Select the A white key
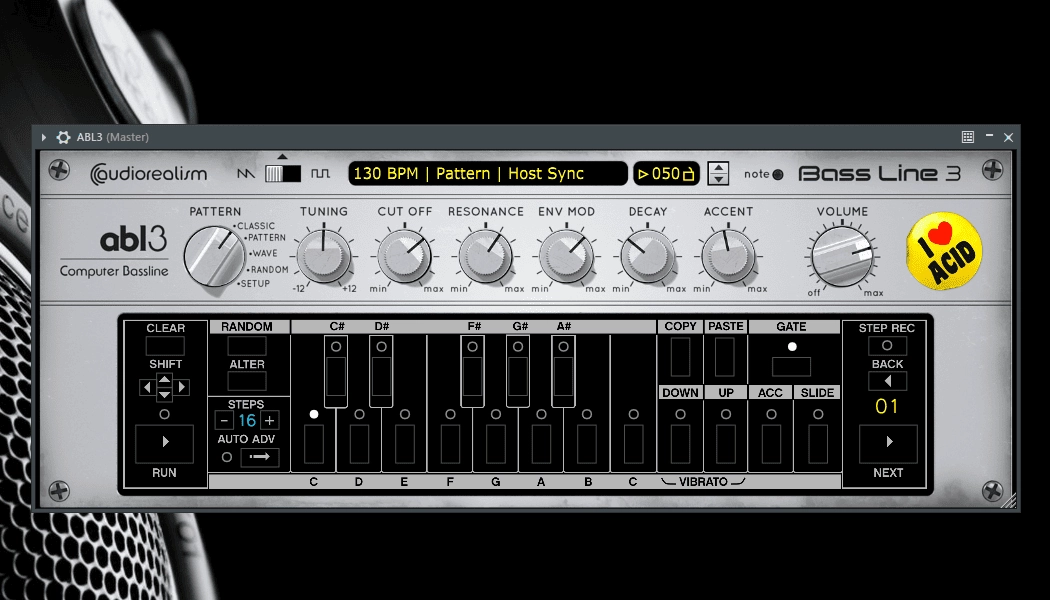This screenshot has width=1050, height=600. [541, 443]
